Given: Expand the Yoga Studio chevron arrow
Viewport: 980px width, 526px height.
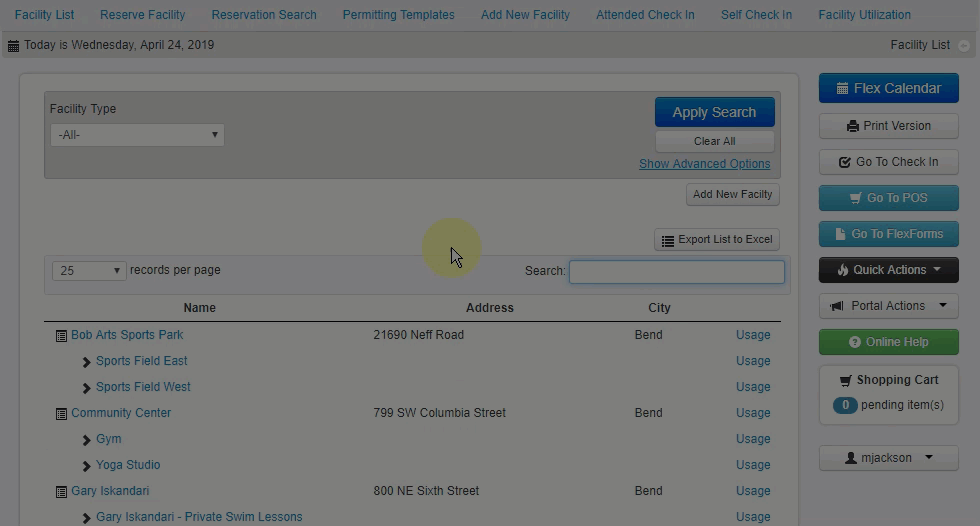Looking at the screenshot, I should [87, 466].
